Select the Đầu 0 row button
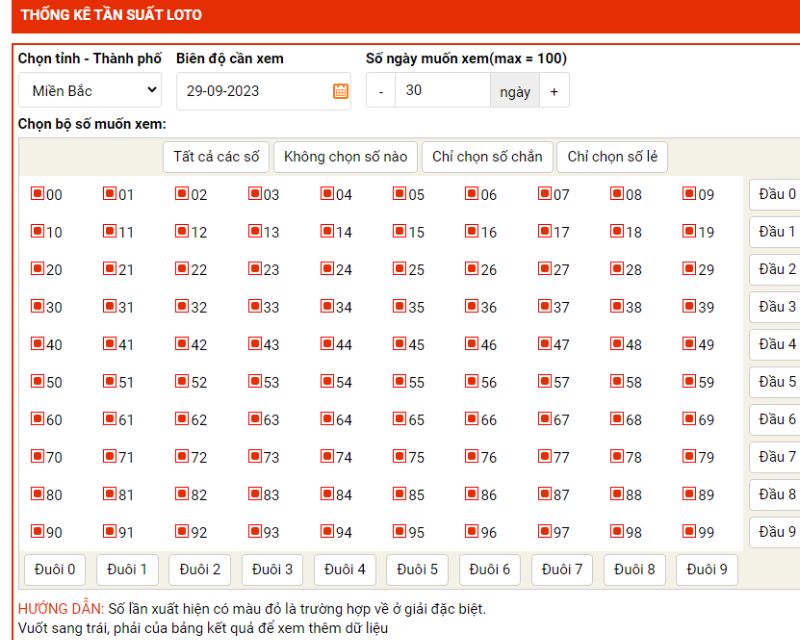 pyautogui.click(x=777, y=194)
